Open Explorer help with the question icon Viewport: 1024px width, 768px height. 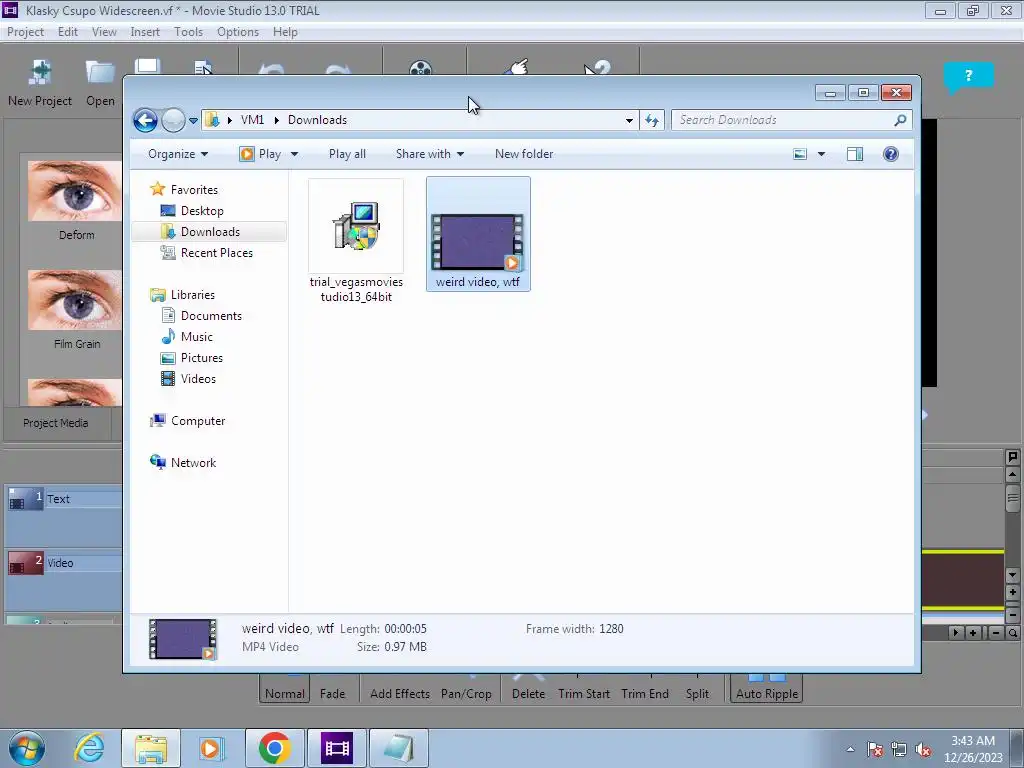pyautogui.click(x=890, y=154)
